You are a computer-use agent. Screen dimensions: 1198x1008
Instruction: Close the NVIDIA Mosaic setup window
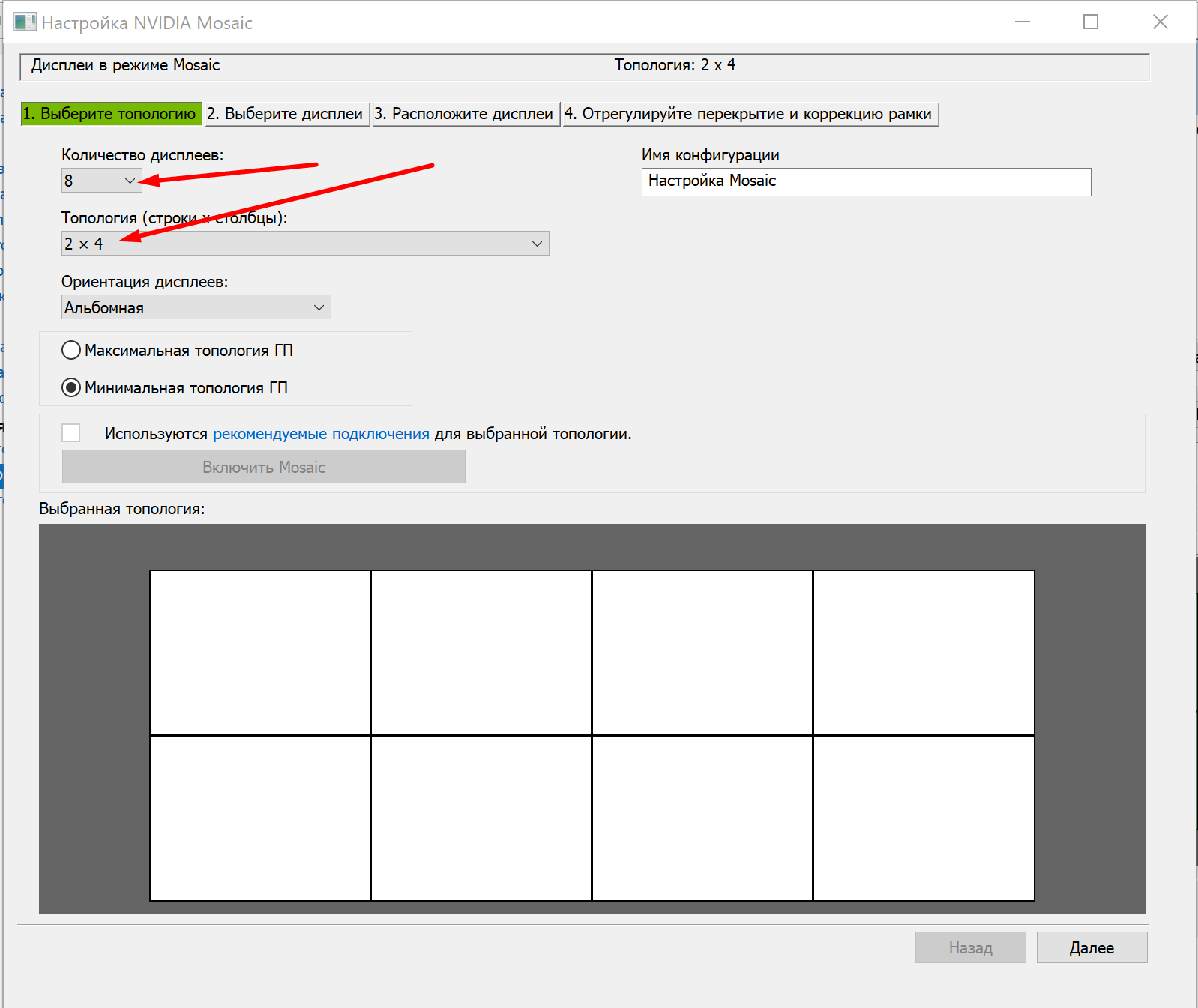(x=1161, y=22)
